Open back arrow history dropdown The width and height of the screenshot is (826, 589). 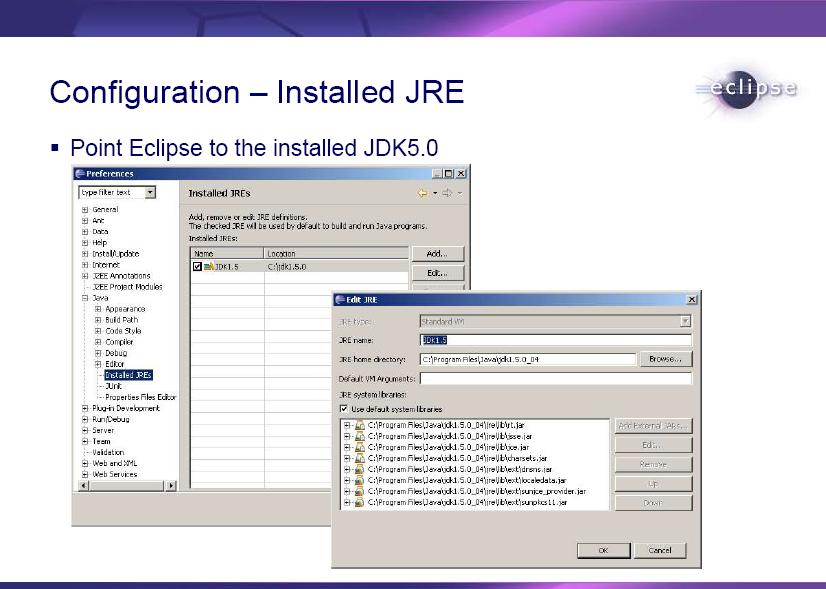(435, 193)
